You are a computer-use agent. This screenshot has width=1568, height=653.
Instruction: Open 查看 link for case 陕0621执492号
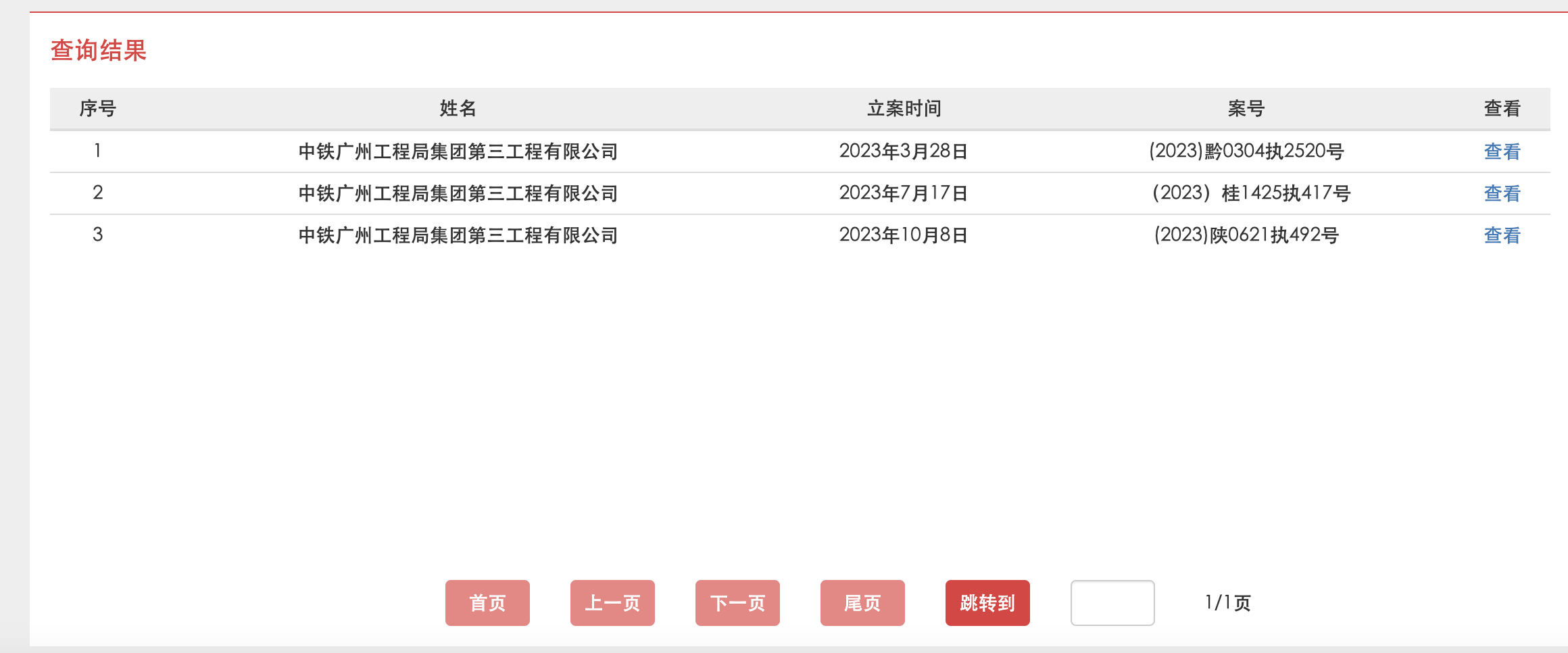click(1502, 235)
